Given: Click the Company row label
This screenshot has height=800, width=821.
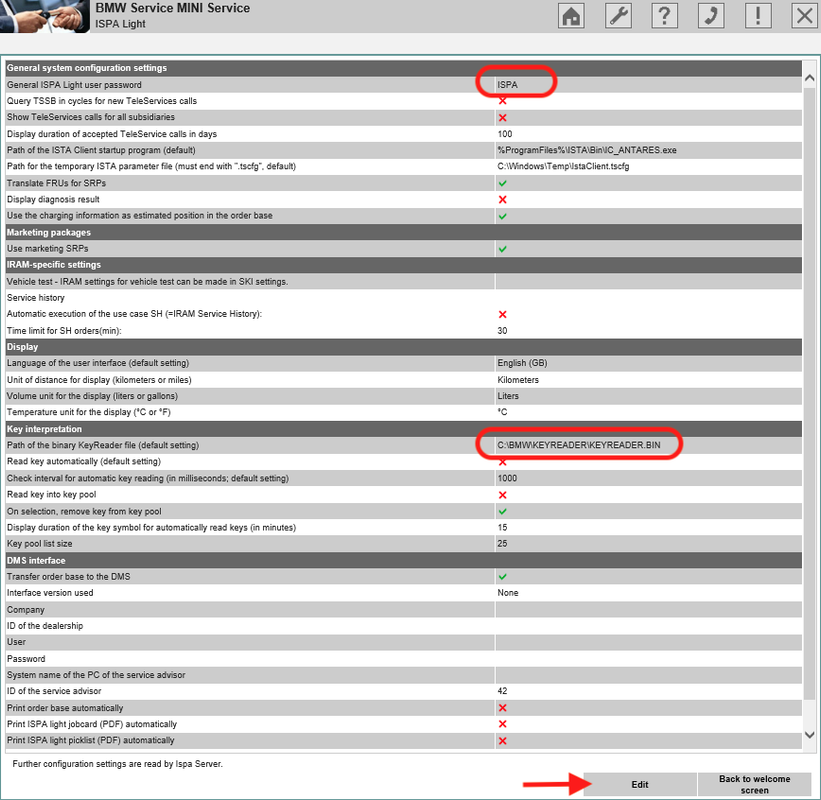Looking at the screenshot, I should click(26, 610).
